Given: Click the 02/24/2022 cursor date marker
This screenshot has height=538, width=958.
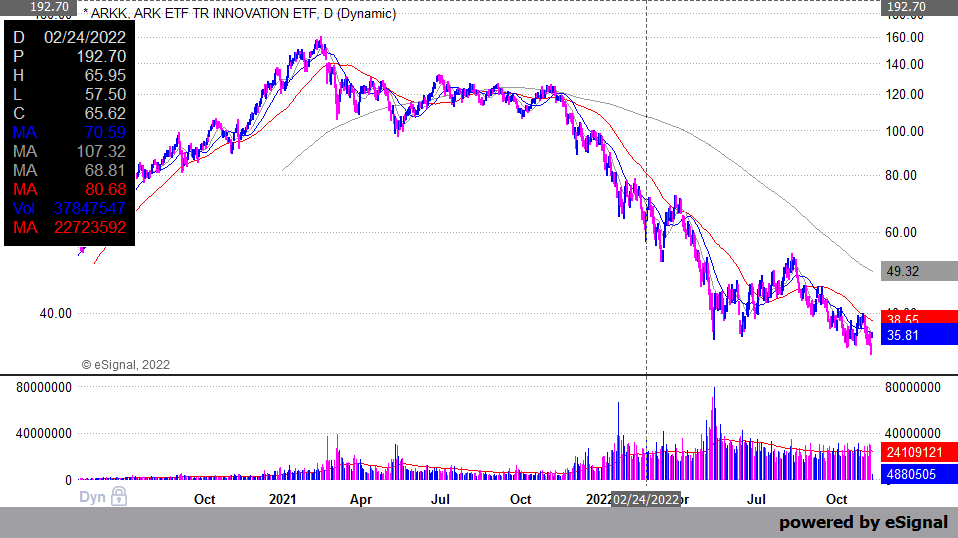Looking at the screenshot, I should 646,500.
